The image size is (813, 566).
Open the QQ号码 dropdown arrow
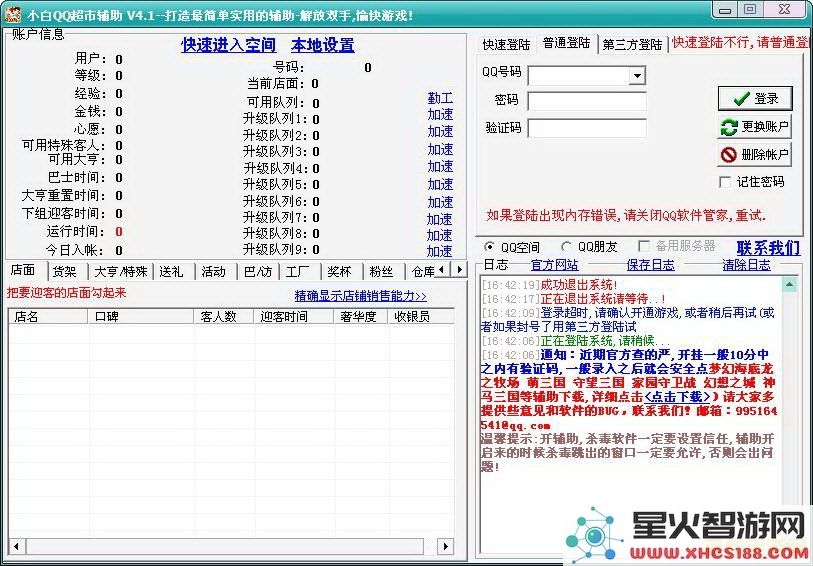click(x=637, y=76)
